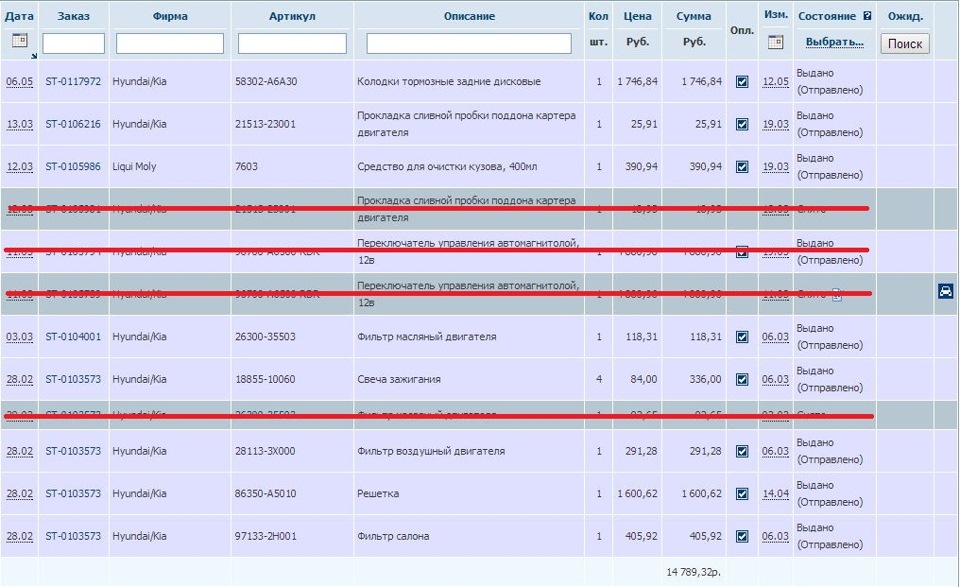
Task: Open the calendar picker under Изм. header
Action: pyautogui.click(x=775, y=41)
